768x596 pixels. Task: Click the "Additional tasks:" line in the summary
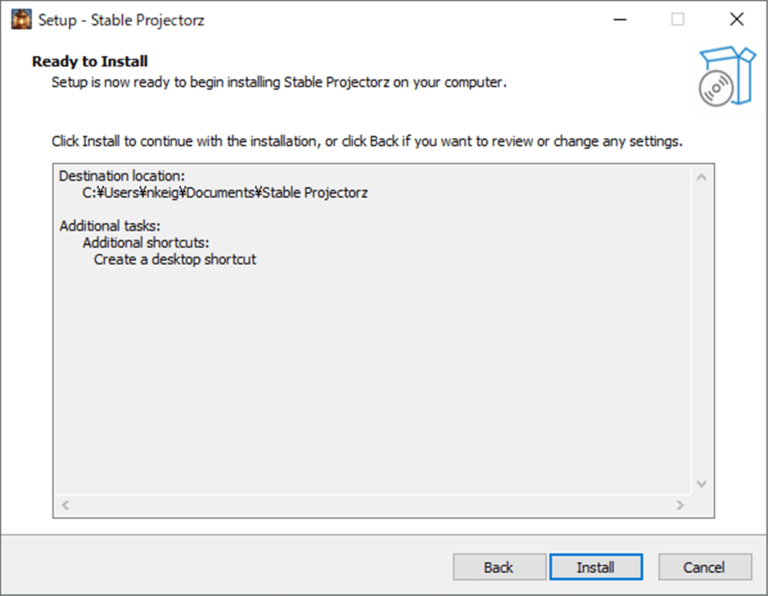110,226
